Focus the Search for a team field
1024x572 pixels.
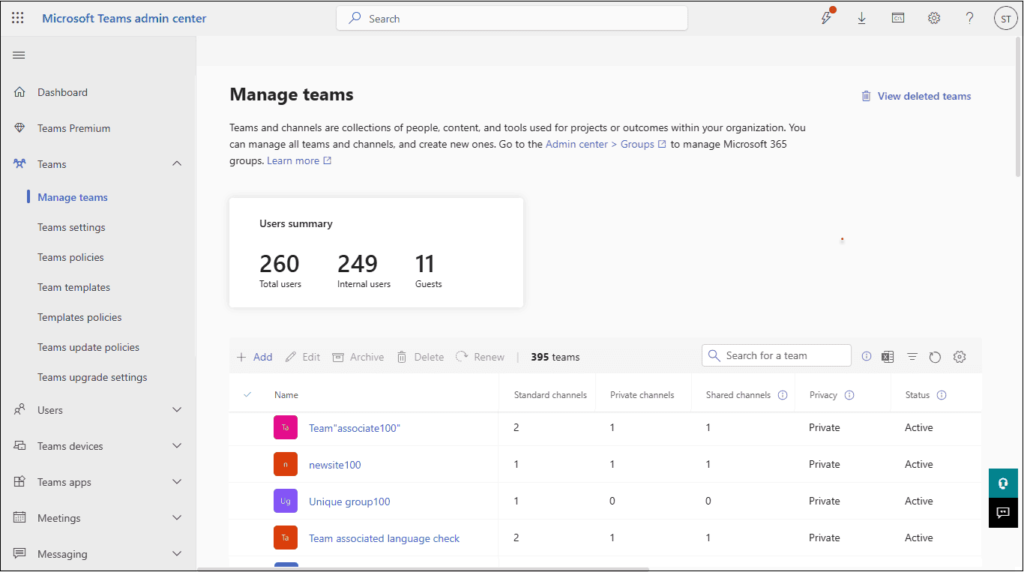click(776, 356)
